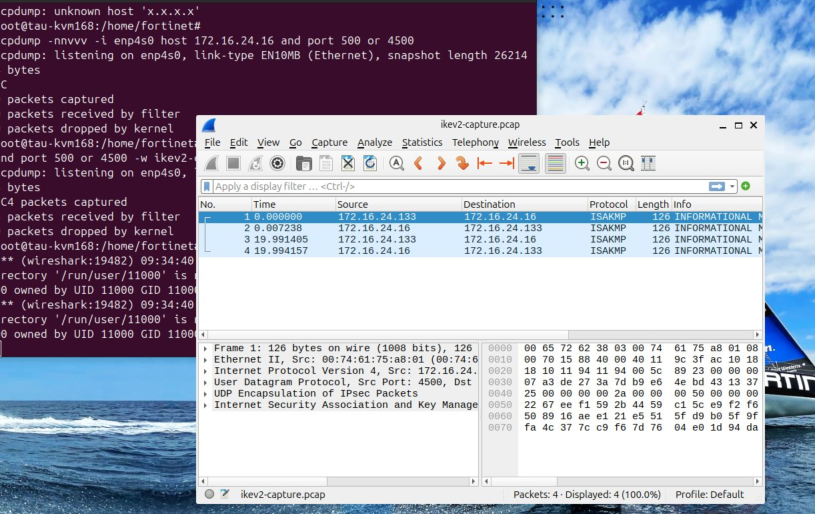Select packet 4 at time 19.994157
Viewport: 815px width, 514px height.
coord(481,251)
